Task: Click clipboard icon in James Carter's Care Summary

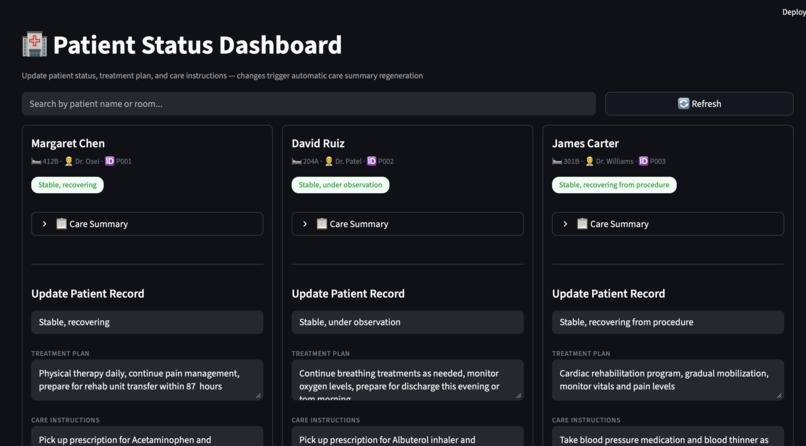Action: 582,224
